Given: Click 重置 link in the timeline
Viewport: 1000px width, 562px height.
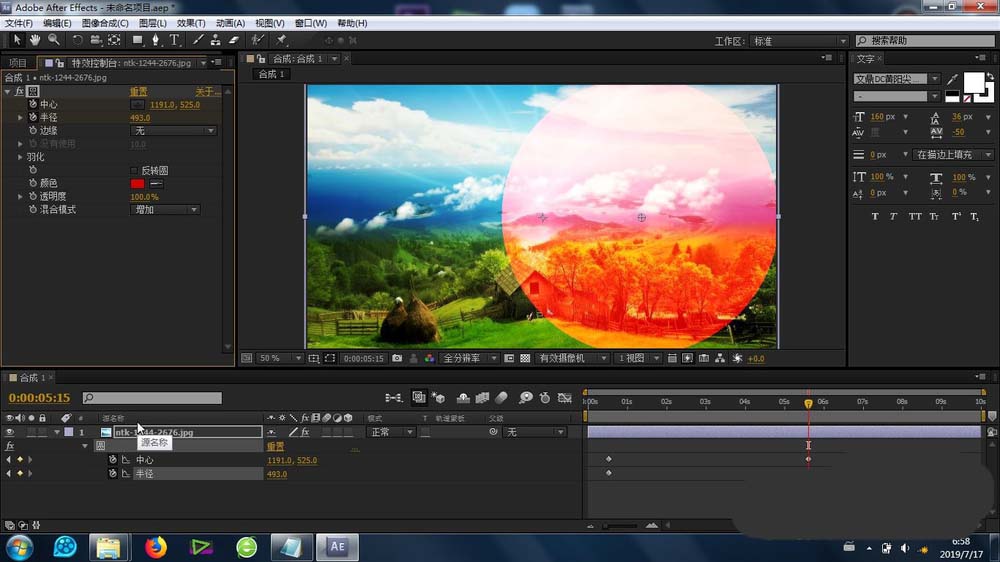Looking at the screenshot, I should 276,447.
